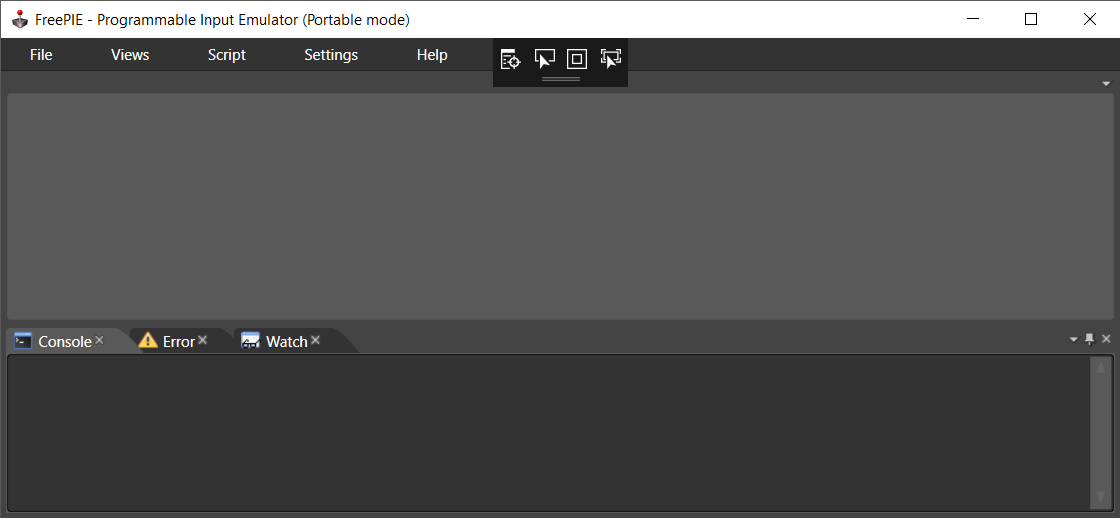The height and width of the screenshot is (518, 1120).
Task: Click the cursor-on-screen selection icon
Action: tap(544, 59)
